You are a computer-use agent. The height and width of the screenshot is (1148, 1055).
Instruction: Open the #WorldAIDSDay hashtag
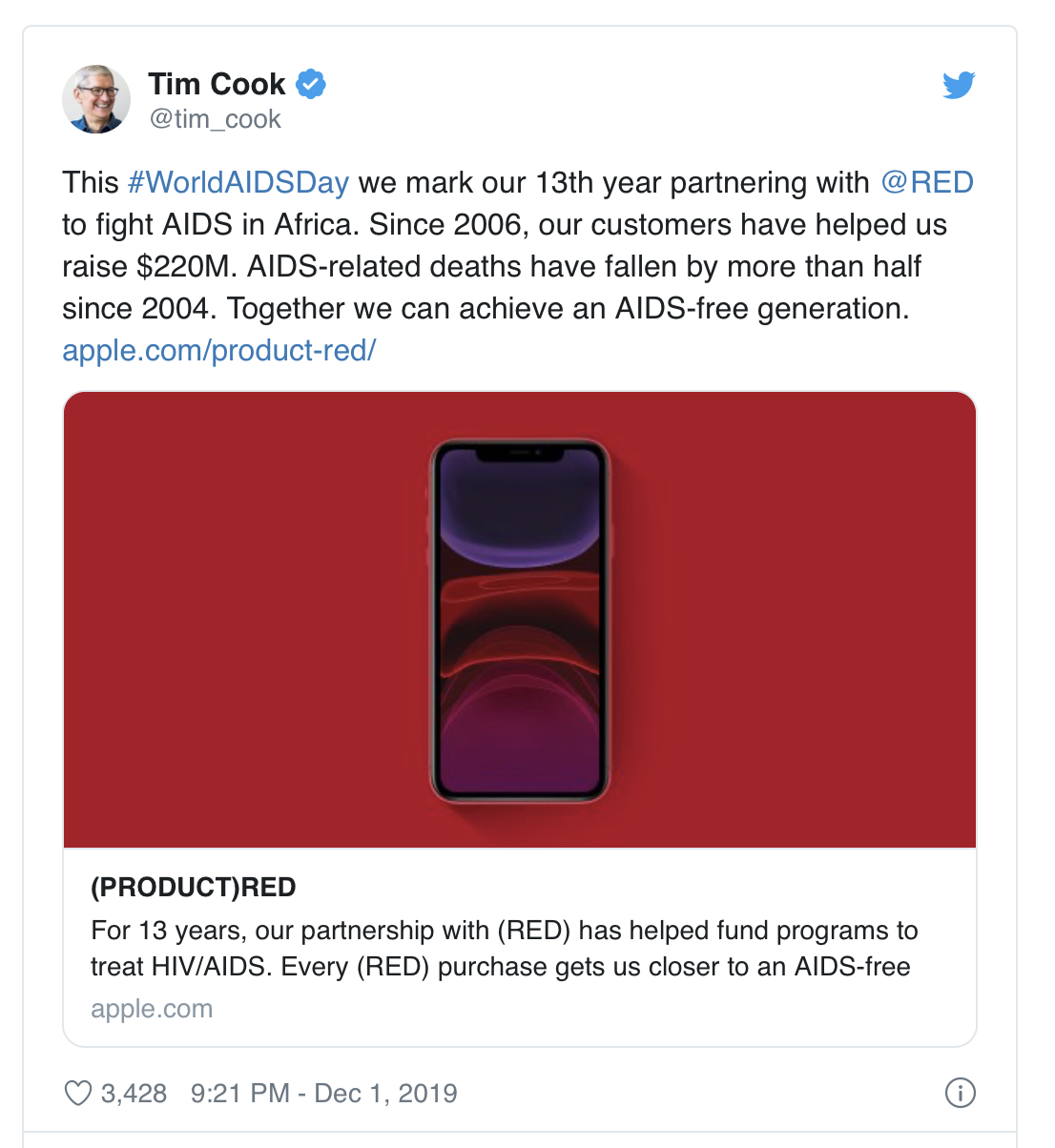(x=238, y=182)
